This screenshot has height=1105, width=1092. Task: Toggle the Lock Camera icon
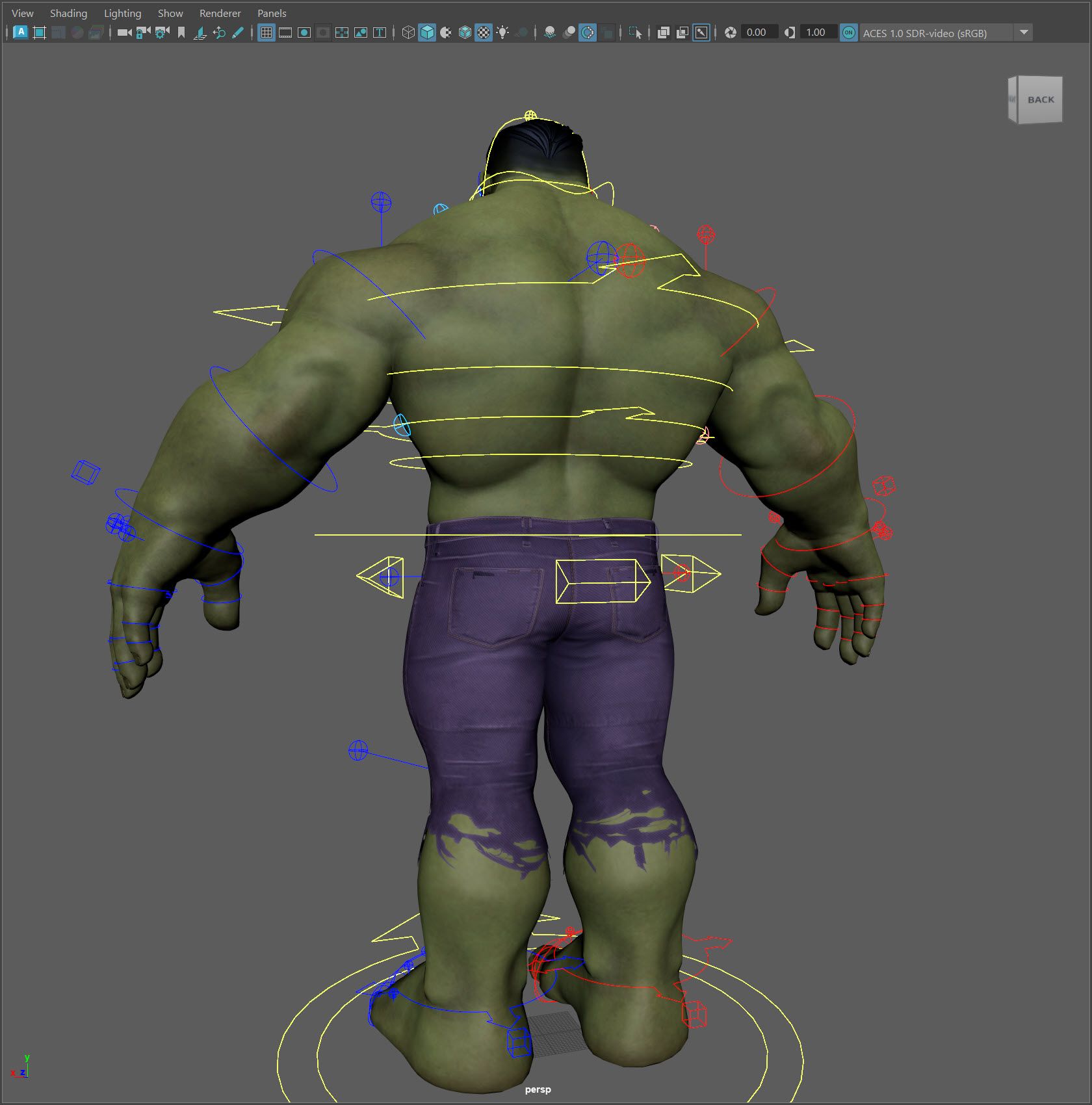[144, 32]
